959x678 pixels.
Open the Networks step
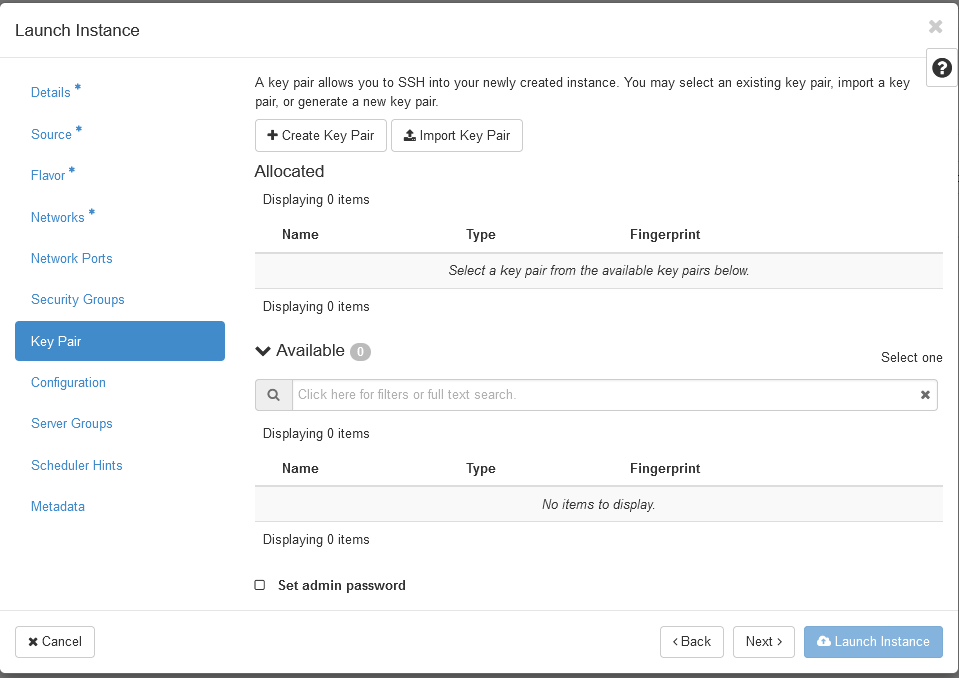pyautogui.click(x=57, y=218)
